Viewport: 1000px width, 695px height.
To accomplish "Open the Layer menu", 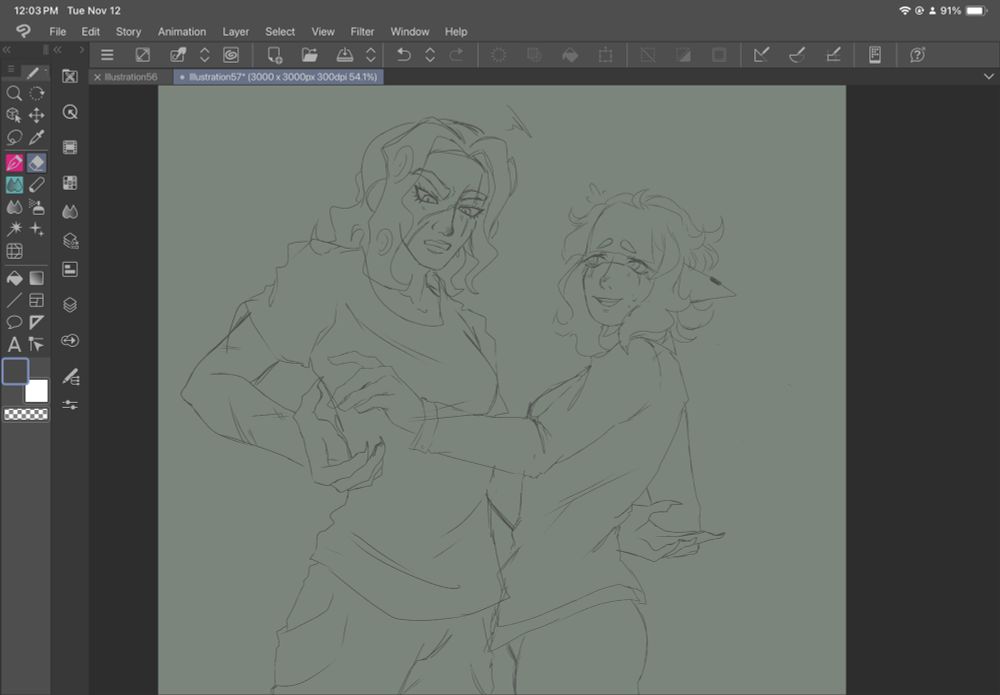I will 236,31.
